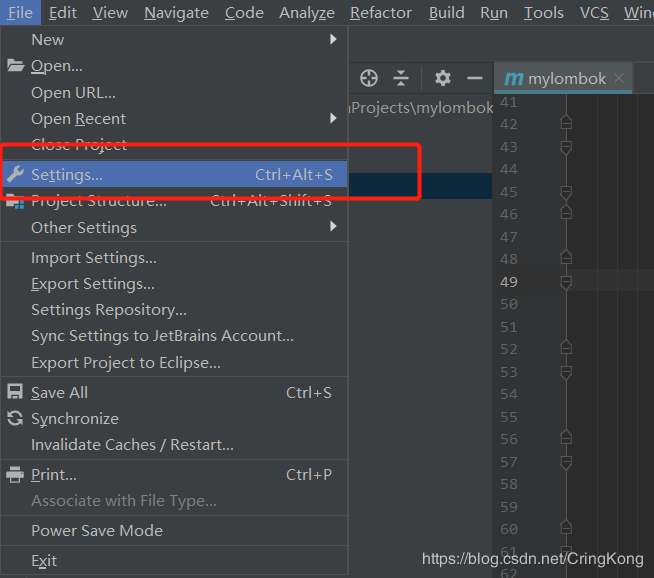Click the Collapse All icon

coord(401,78)
